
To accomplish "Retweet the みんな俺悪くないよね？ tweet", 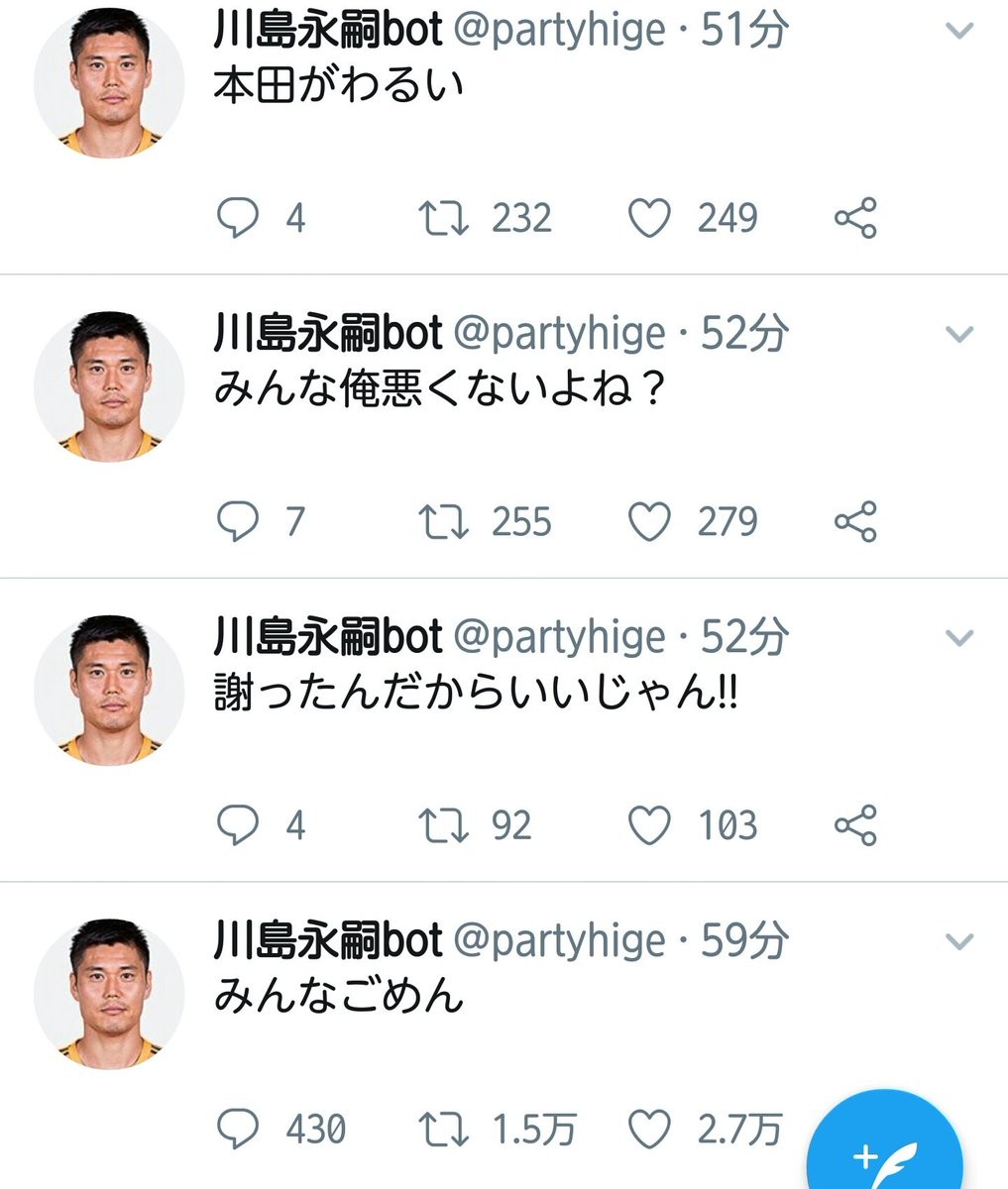I will coord(442,522).
